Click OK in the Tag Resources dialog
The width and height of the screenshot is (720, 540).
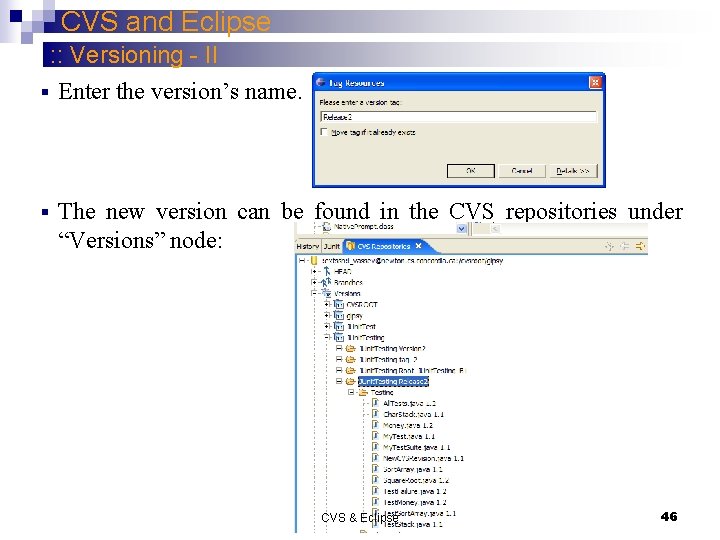471,171
